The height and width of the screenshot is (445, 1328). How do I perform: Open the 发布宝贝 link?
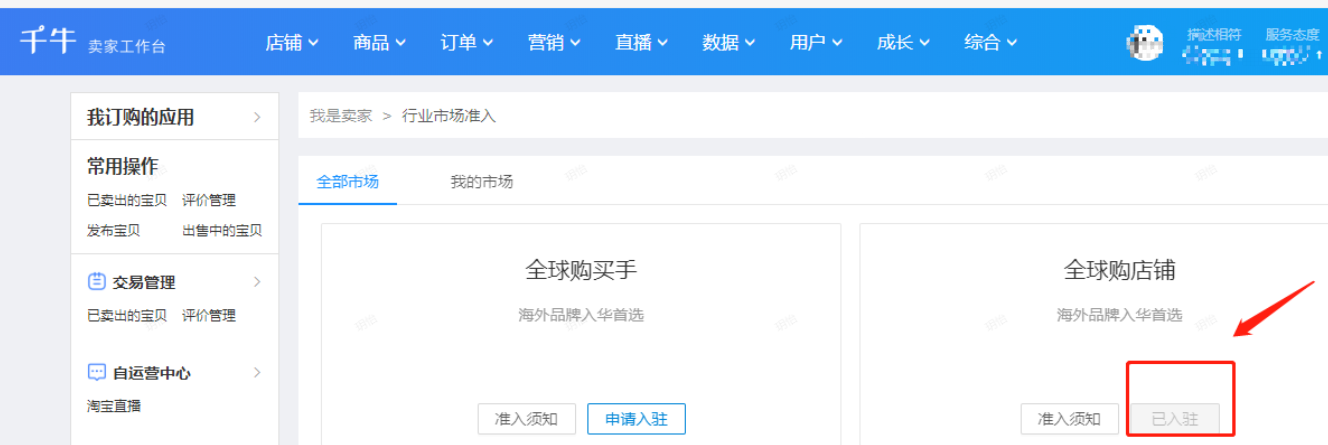tap(113, 231)
